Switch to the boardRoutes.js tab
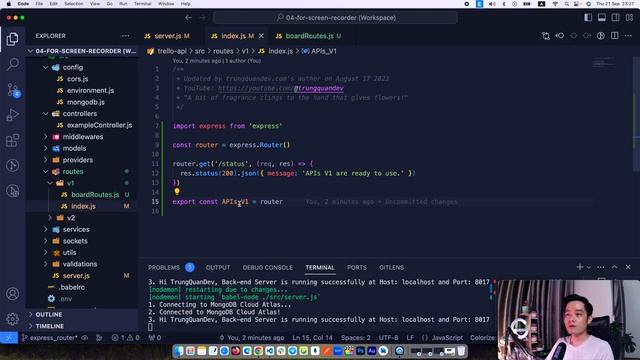This screenshot has width=640, height=360. (309, 36)
